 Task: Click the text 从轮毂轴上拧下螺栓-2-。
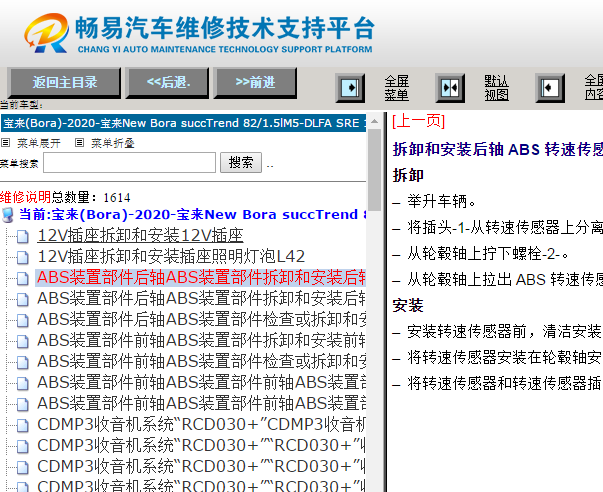[488, 254]
